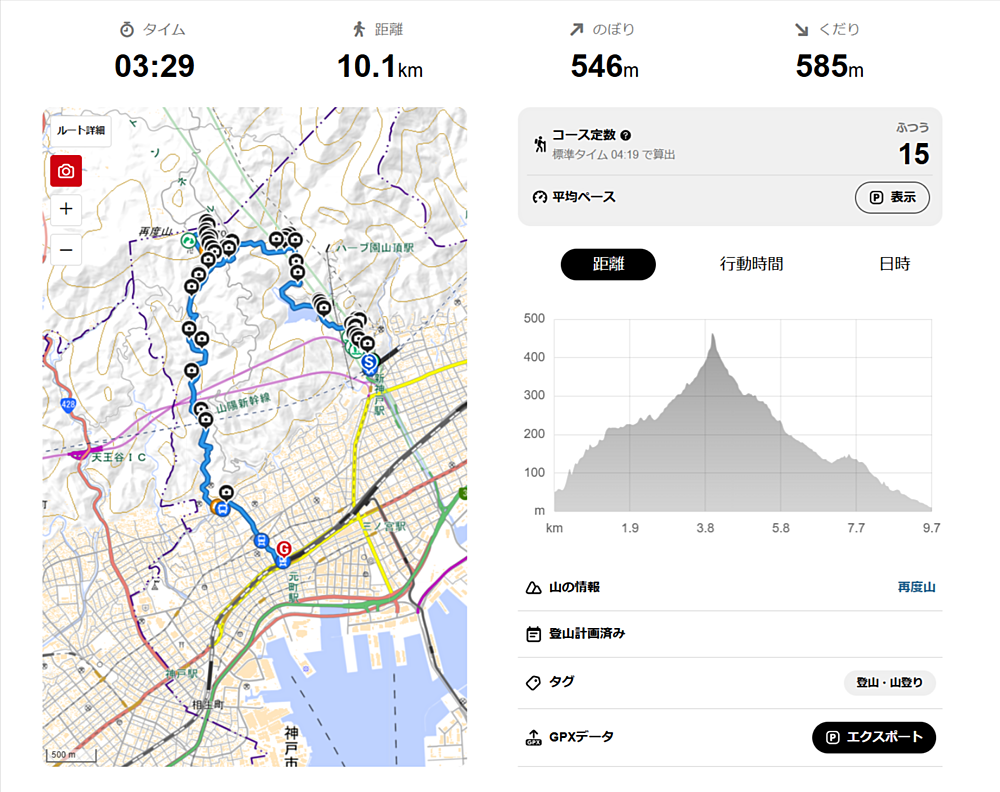The image size is (1000, 792).
Task: Open ルート詳細 route details button
Action: pos(80,131)
